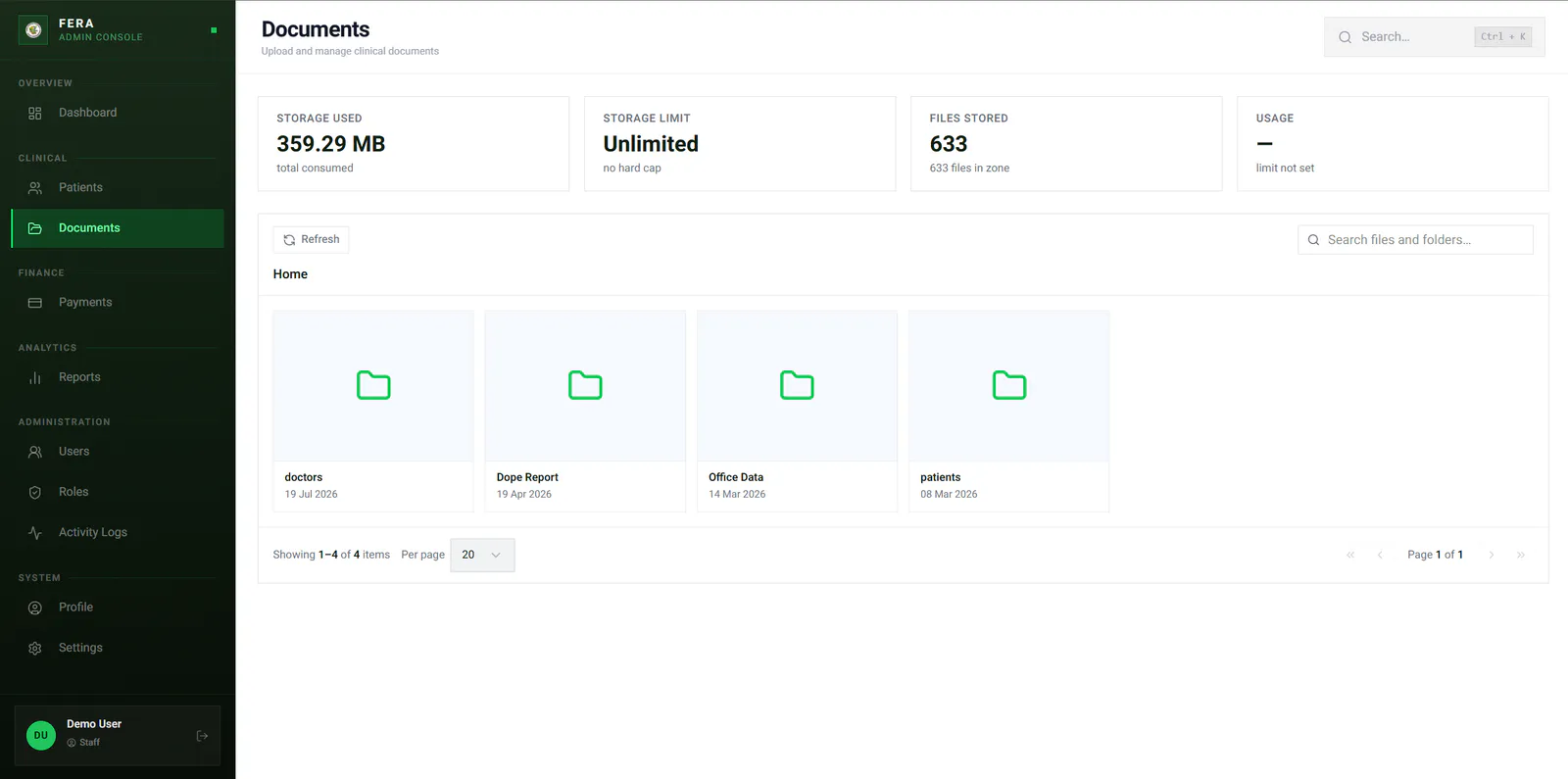Viewport: 1568px width, 779px height.
Task: Click the Activity Logs pulse icon
Action: [x=35, y=533]
